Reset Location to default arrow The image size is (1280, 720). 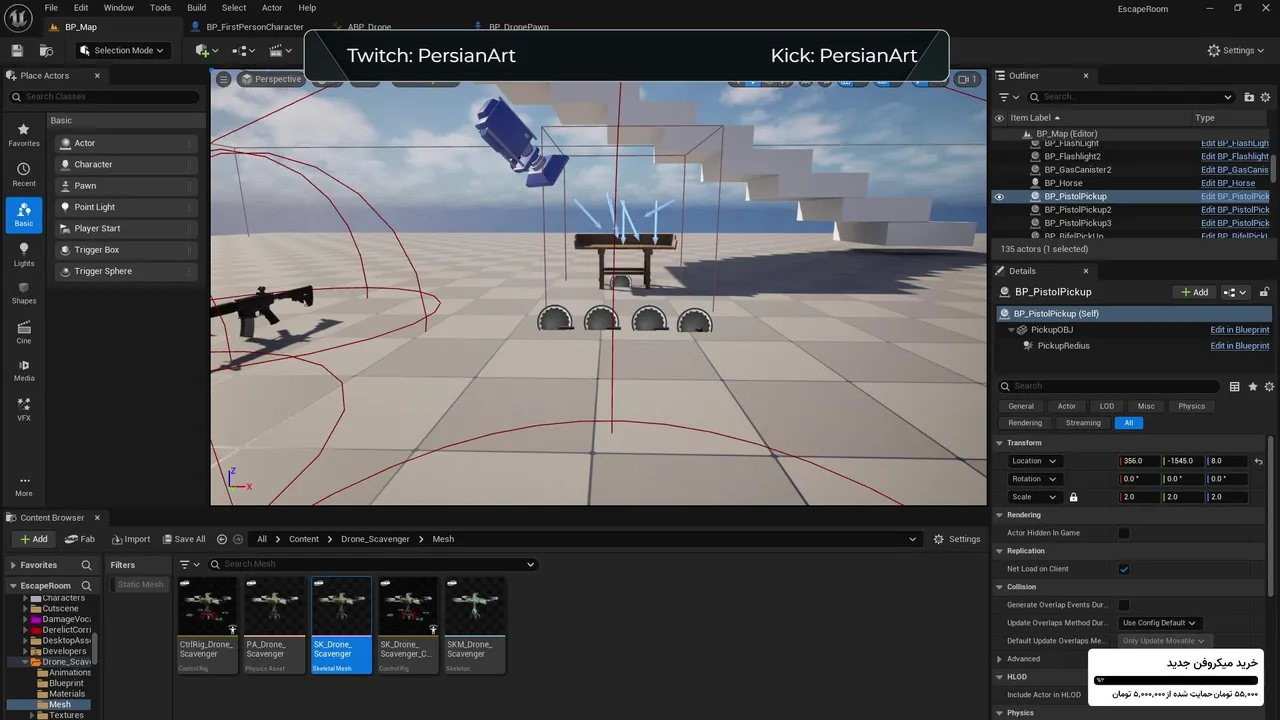[1259, 461]
